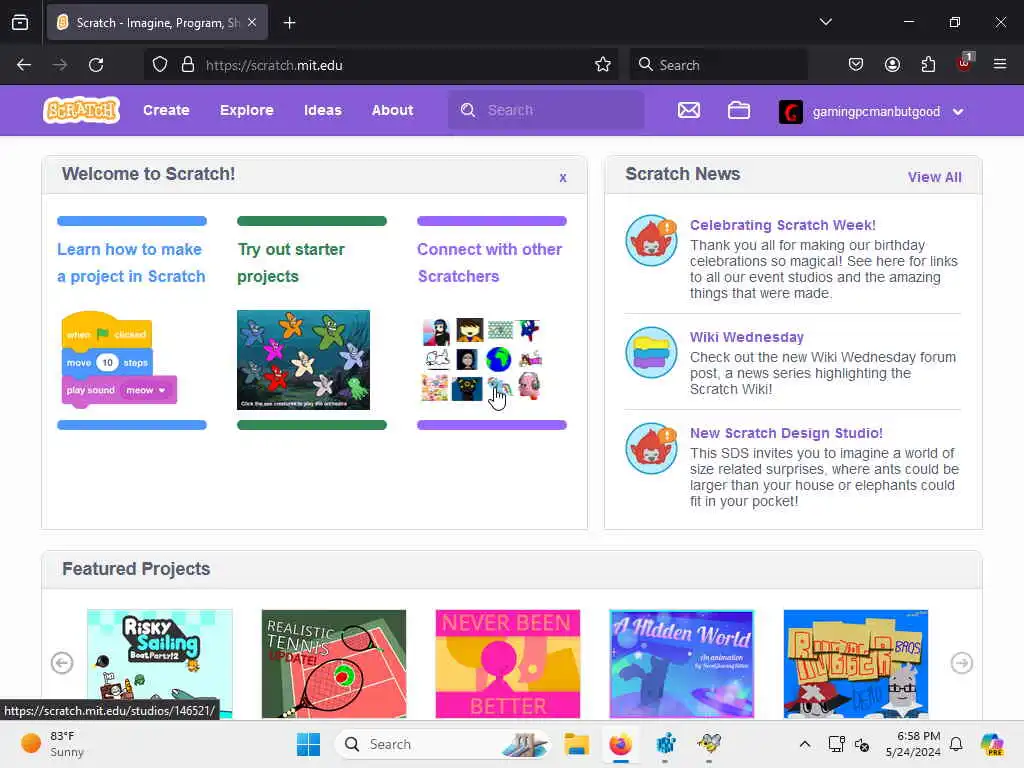
Task: Reload the page with the refresh icon
Action: tap(96, 65)
